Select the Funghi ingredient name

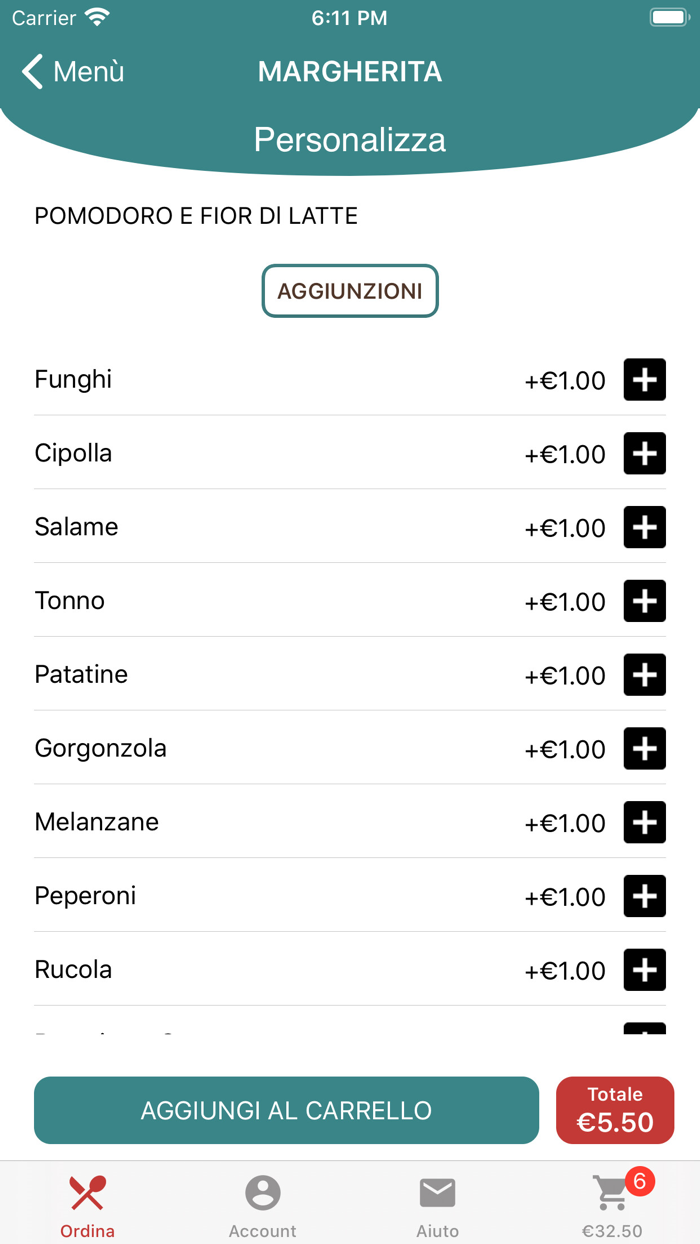pyautogui.click(x=73, y=380)
